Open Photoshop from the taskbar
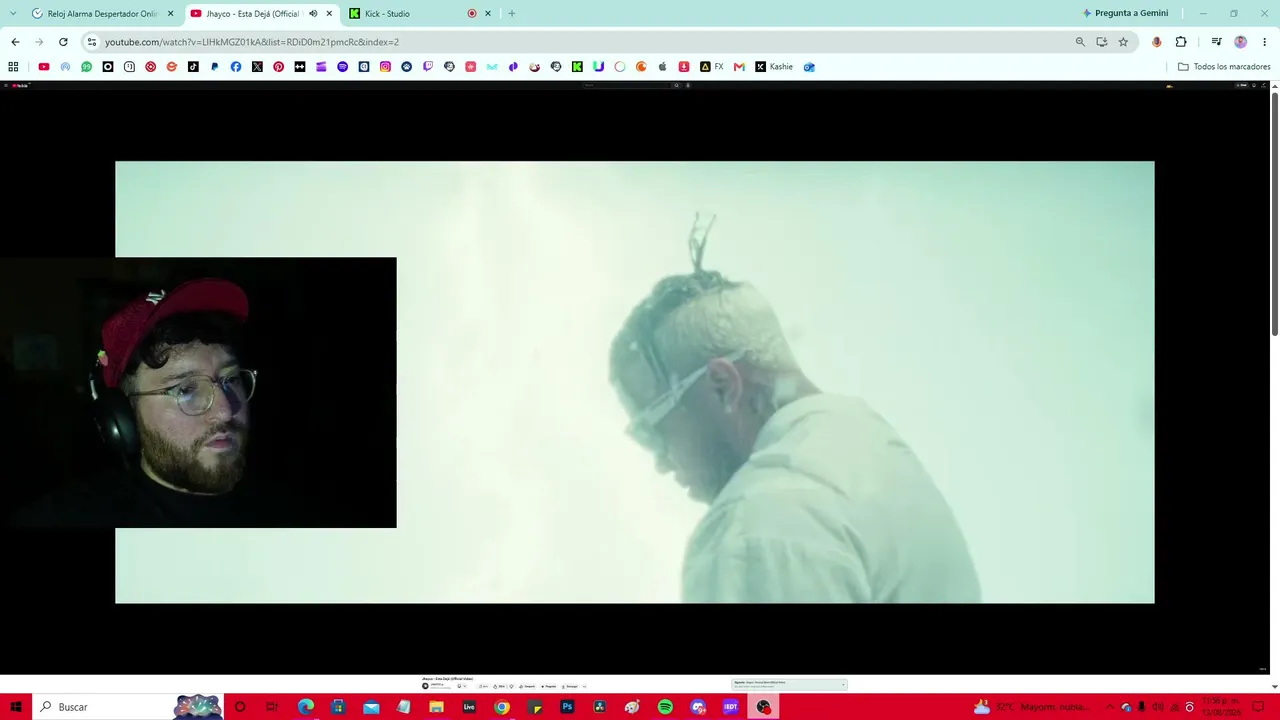Viewport: 1280px width, 720px height. [567, 707]
